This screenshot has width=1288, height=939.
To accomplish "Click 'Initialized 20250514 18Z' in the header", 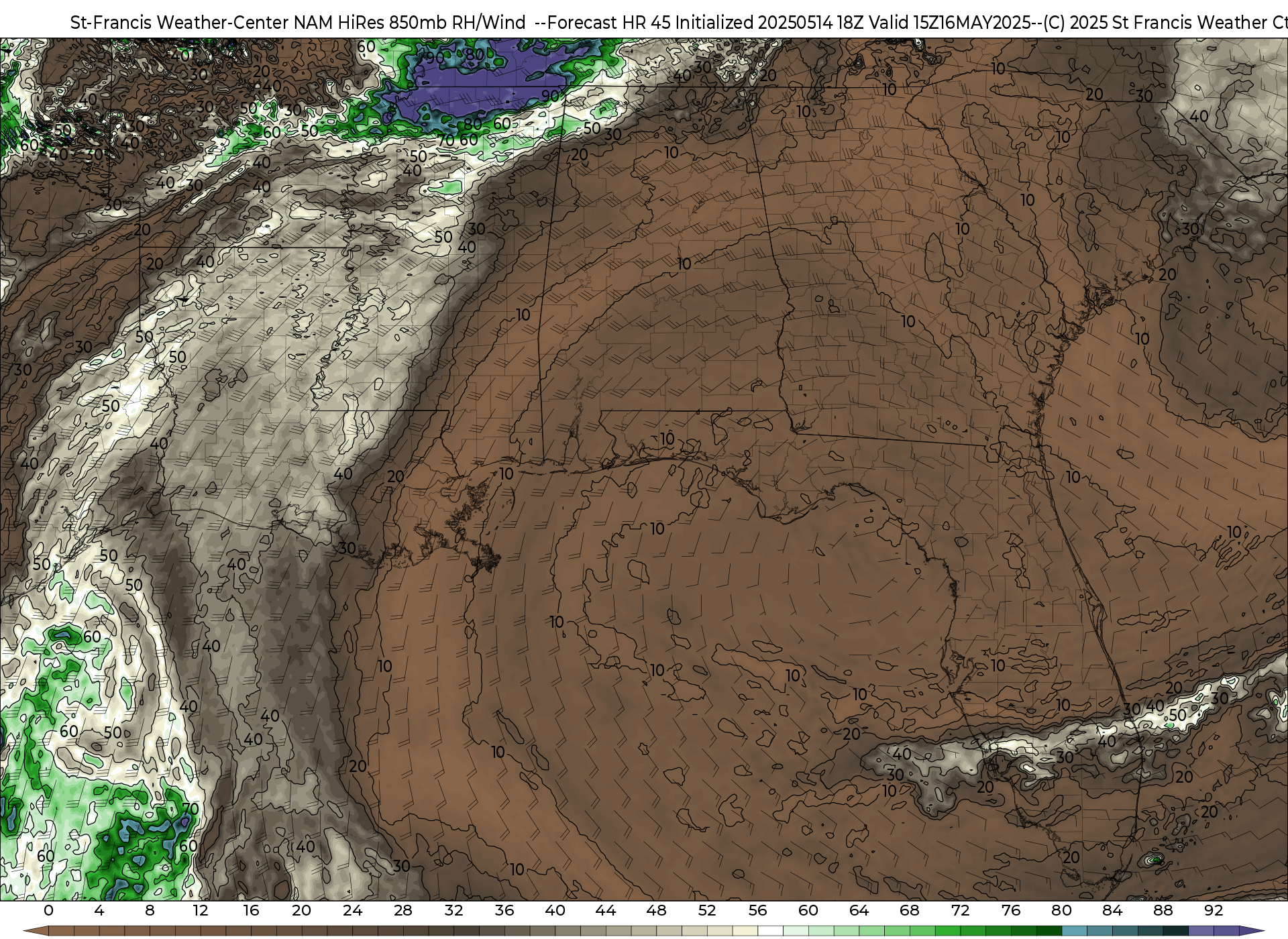I will pyautogui.click(x=769, y=23).
